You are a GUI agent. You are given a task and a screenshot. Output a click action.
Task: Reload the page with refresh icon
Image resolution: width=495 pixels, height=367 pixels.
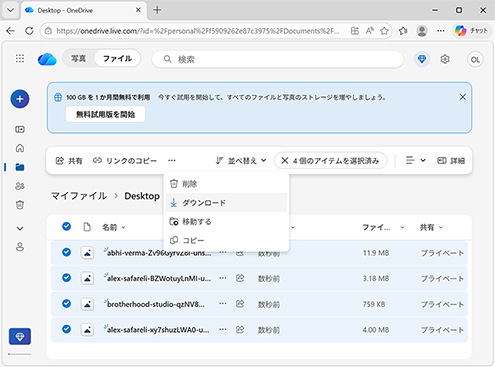tap(29, 31)
